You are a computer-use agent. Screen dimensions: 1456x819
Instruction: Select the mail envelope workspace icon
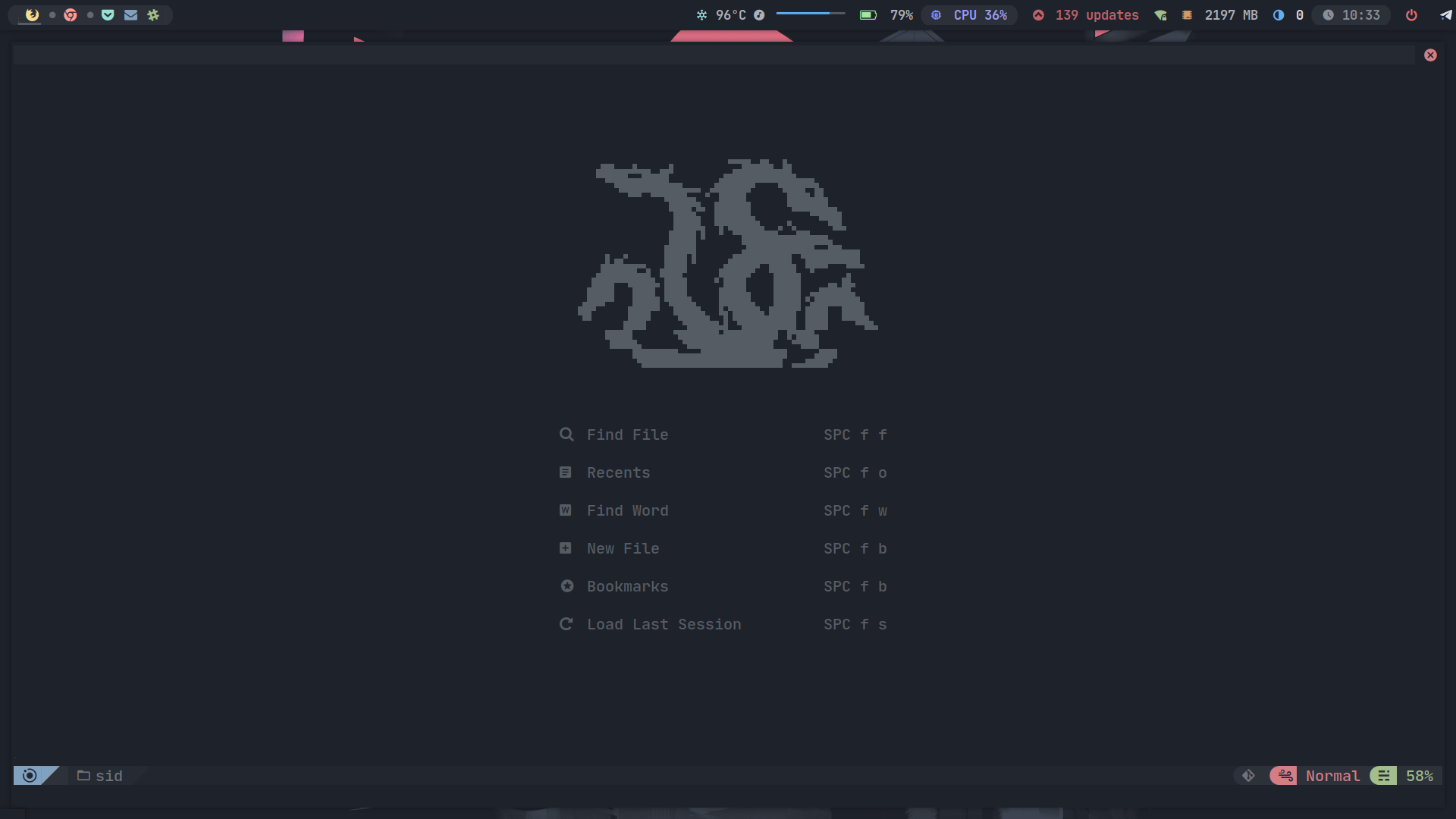130,15
